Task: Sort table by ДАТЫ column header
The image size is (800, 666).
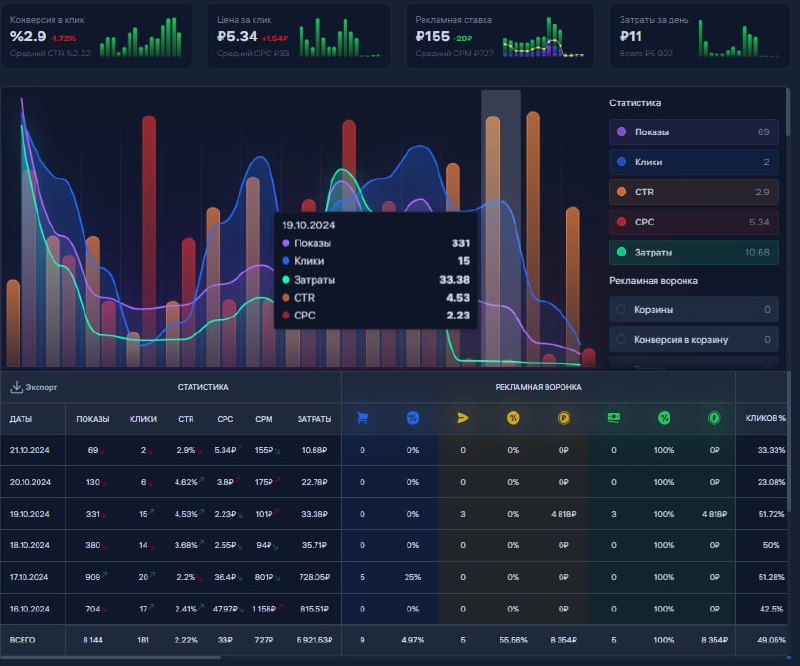Action: tap(21, 419)
